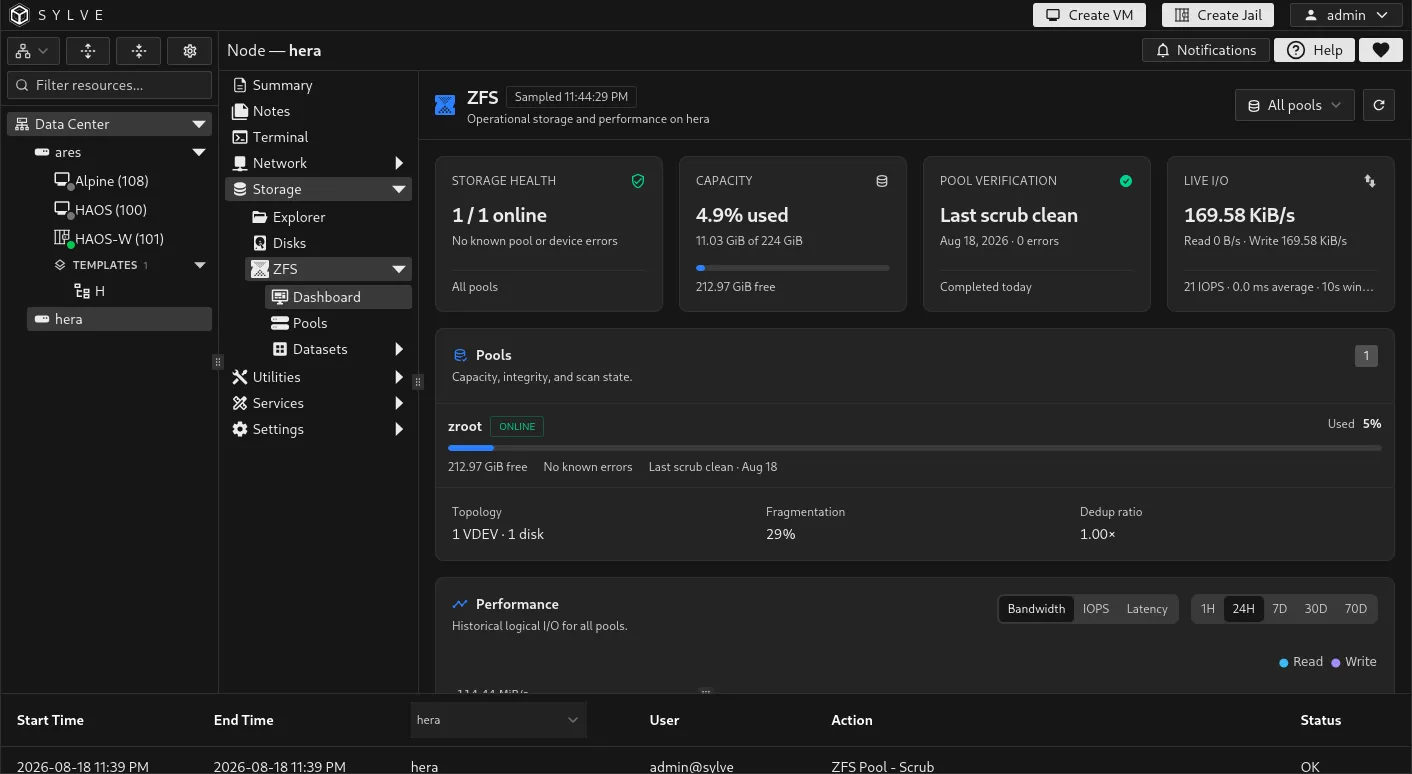Image resolution: width=1412 pixels, height=774 pixels.
Task: Click the zroot pool usage progress bar
Action: (x=915, y=448)
